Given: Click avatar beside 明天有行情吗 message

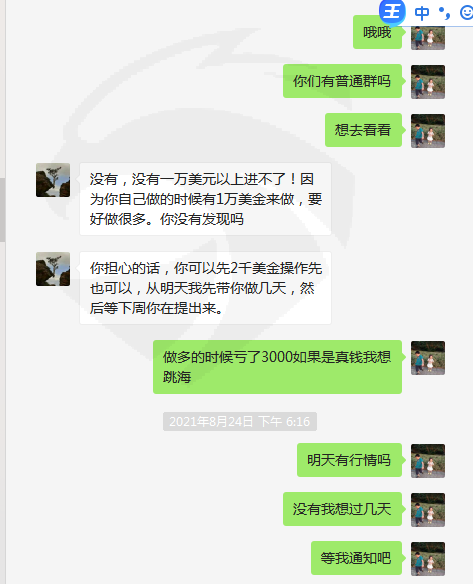Looking at the screenshot, I should tap(428, 461).
